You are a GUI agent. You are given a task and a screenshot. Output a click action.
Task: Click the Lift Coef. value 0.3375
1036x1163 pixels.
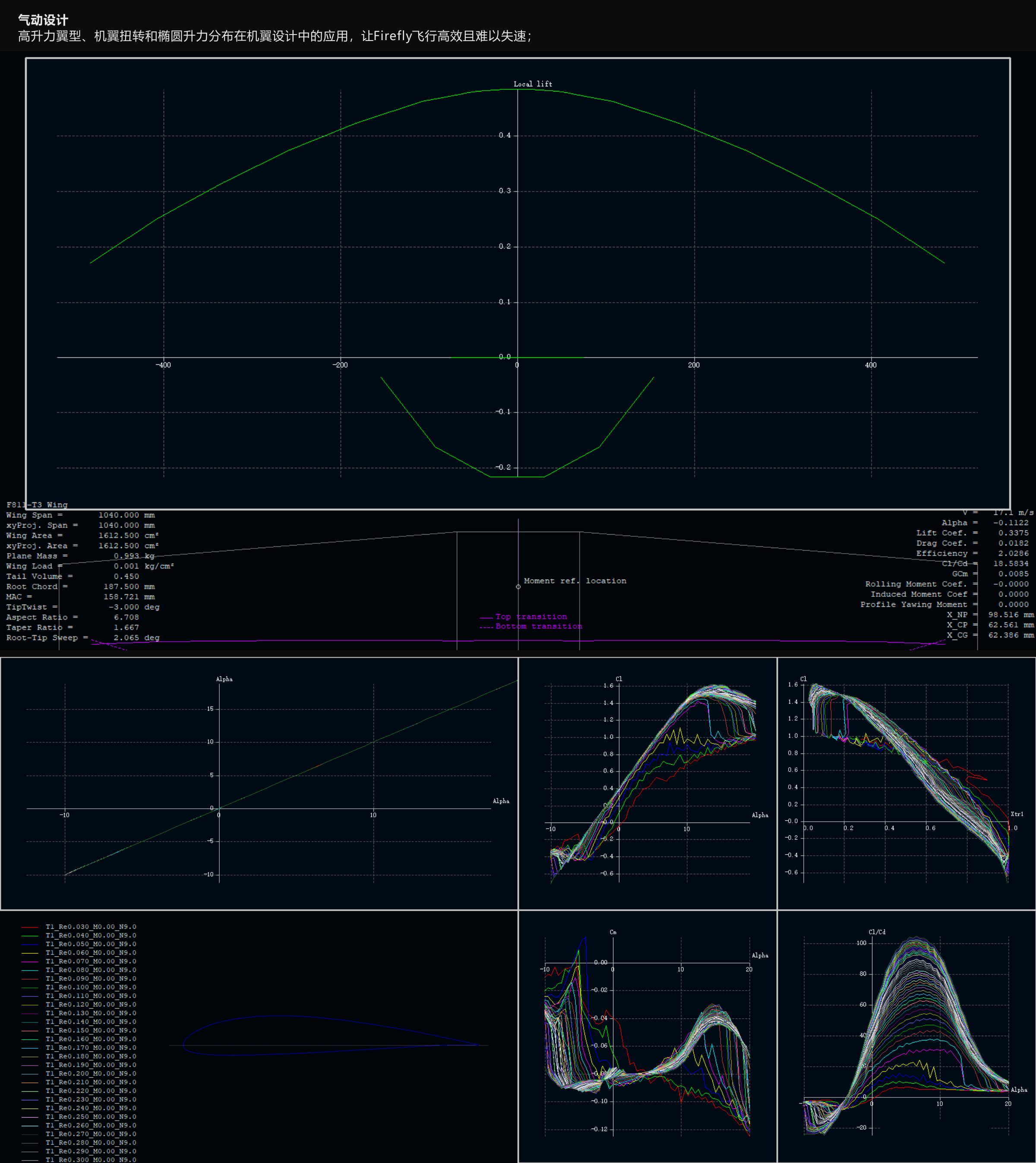click(x=1013, y=533)
